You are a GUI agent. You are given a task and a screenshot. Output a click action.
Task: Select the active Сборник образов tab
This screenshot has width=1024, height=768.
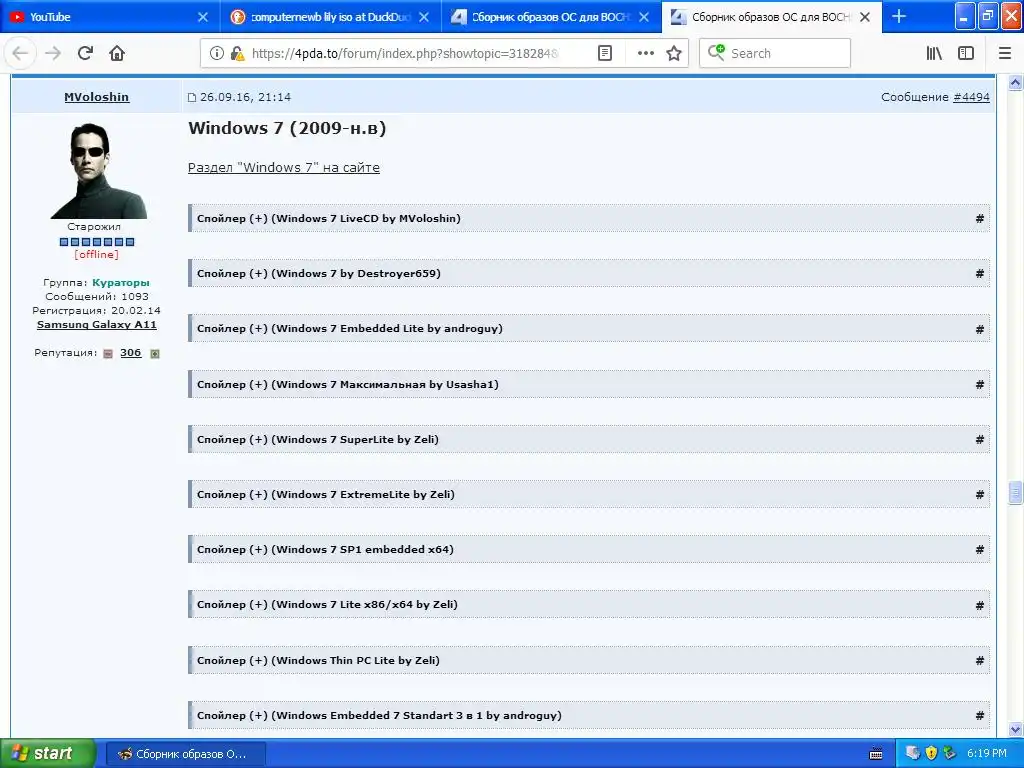click(771, 17)
